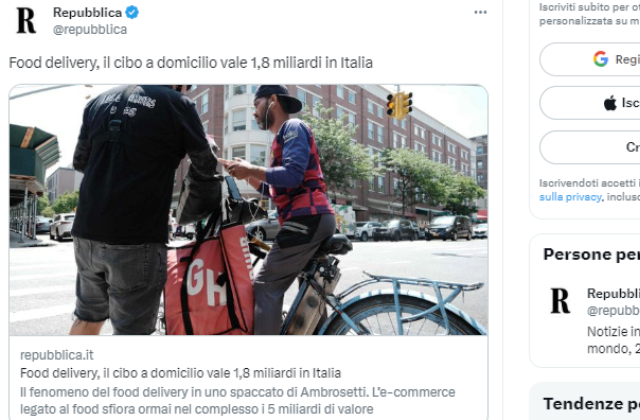Image resolution: width=640 pixels, height=420 pixels.
Task: Open the three-dot more options menu on tweet
Action: (x=480, y=12)
